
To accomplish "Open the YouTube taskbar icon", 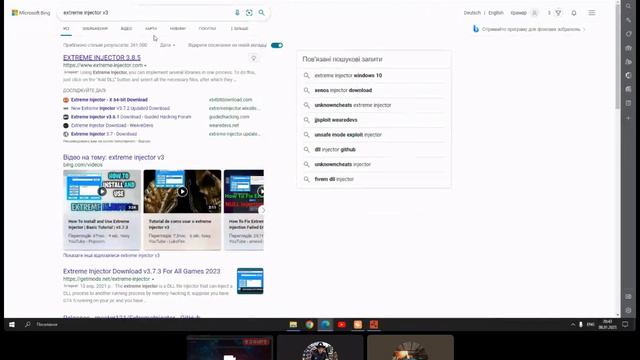I will [342, 324].
